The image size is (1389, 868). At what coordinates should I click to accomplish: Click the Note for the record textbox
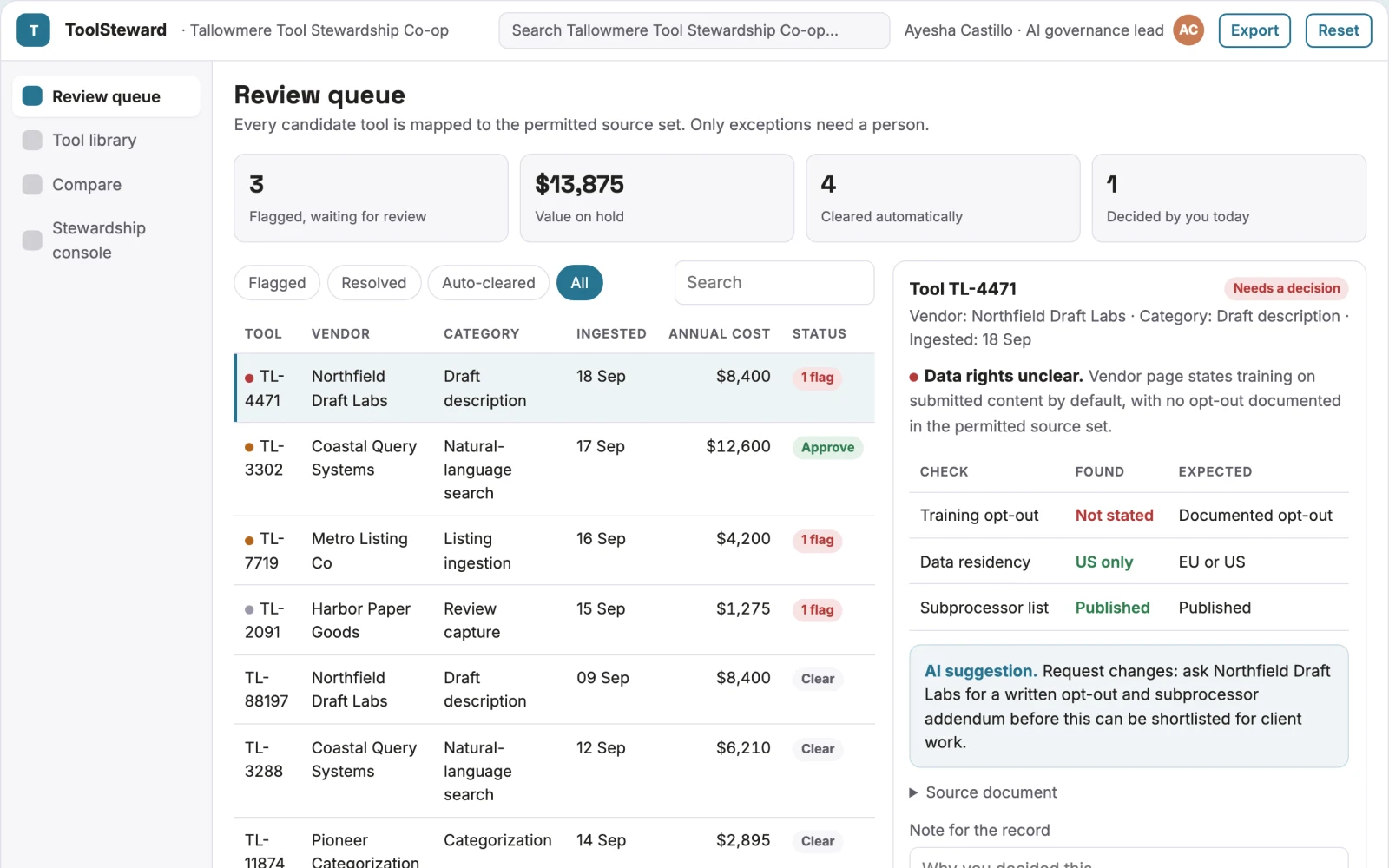pyautogui.click(x=1129, y=858)
